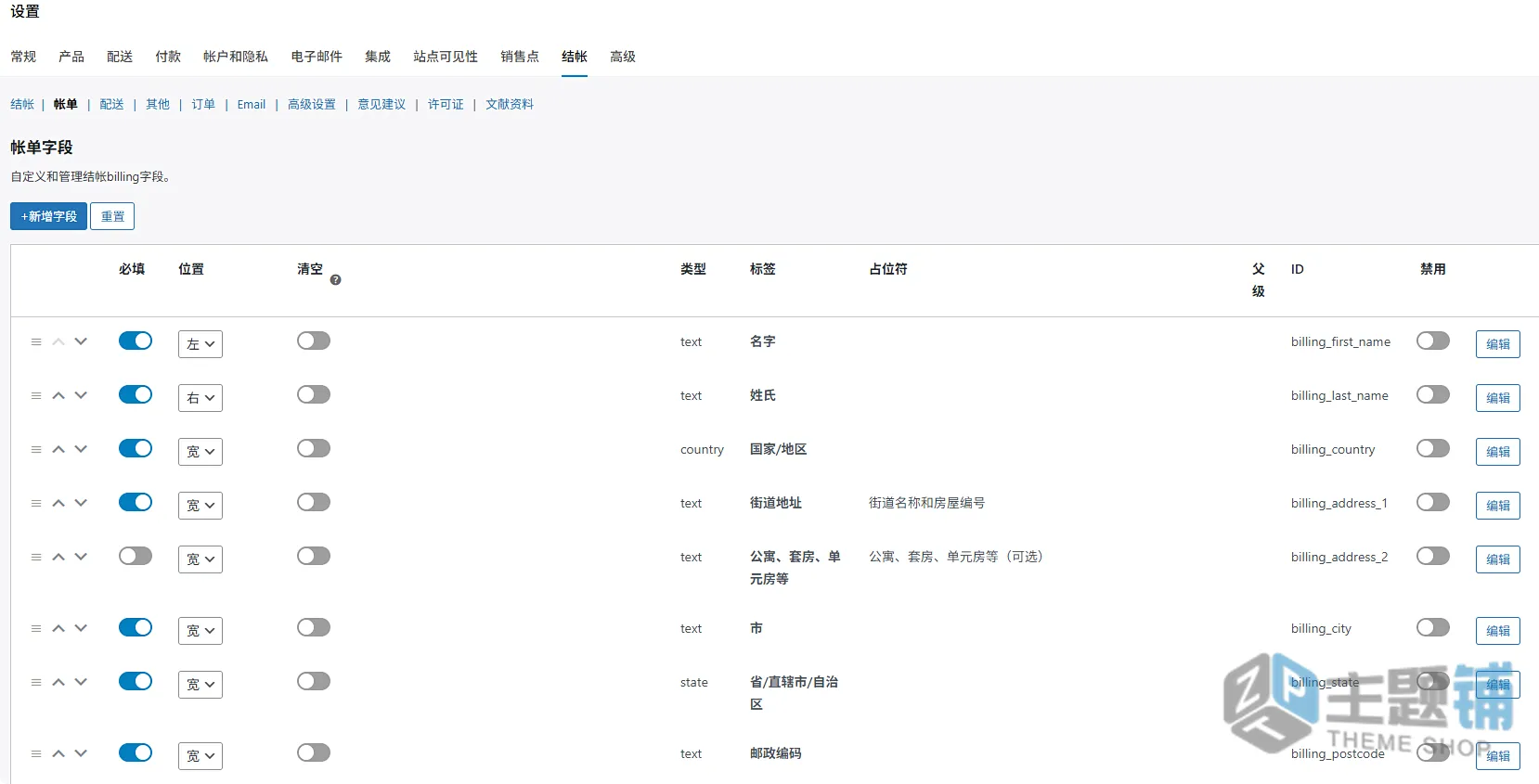The height and width of the screenshot is (784, 1539).
Task: Grab the drag handle for billing_country row
Action: coord(36,449)
